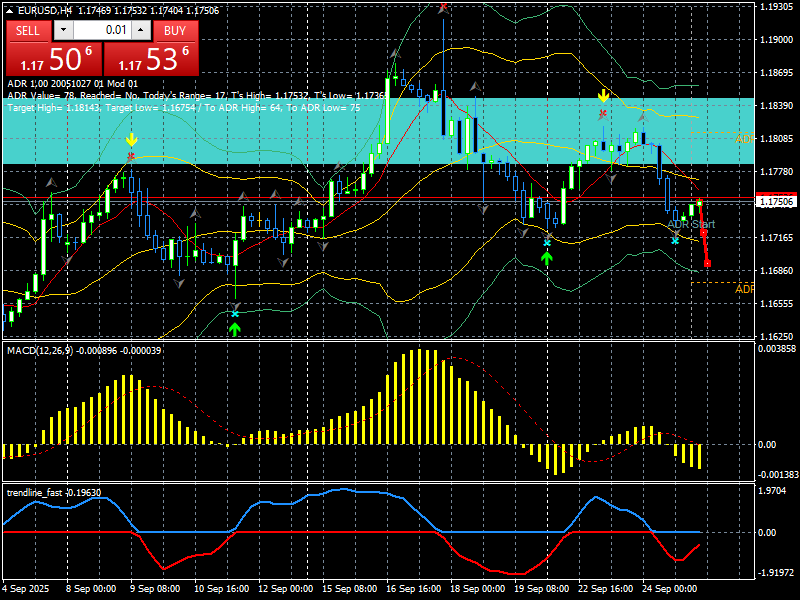Screen dimensions: 800x600
Task: Click the 24 Sep 00:00 time label
Action: pos(670,589)
